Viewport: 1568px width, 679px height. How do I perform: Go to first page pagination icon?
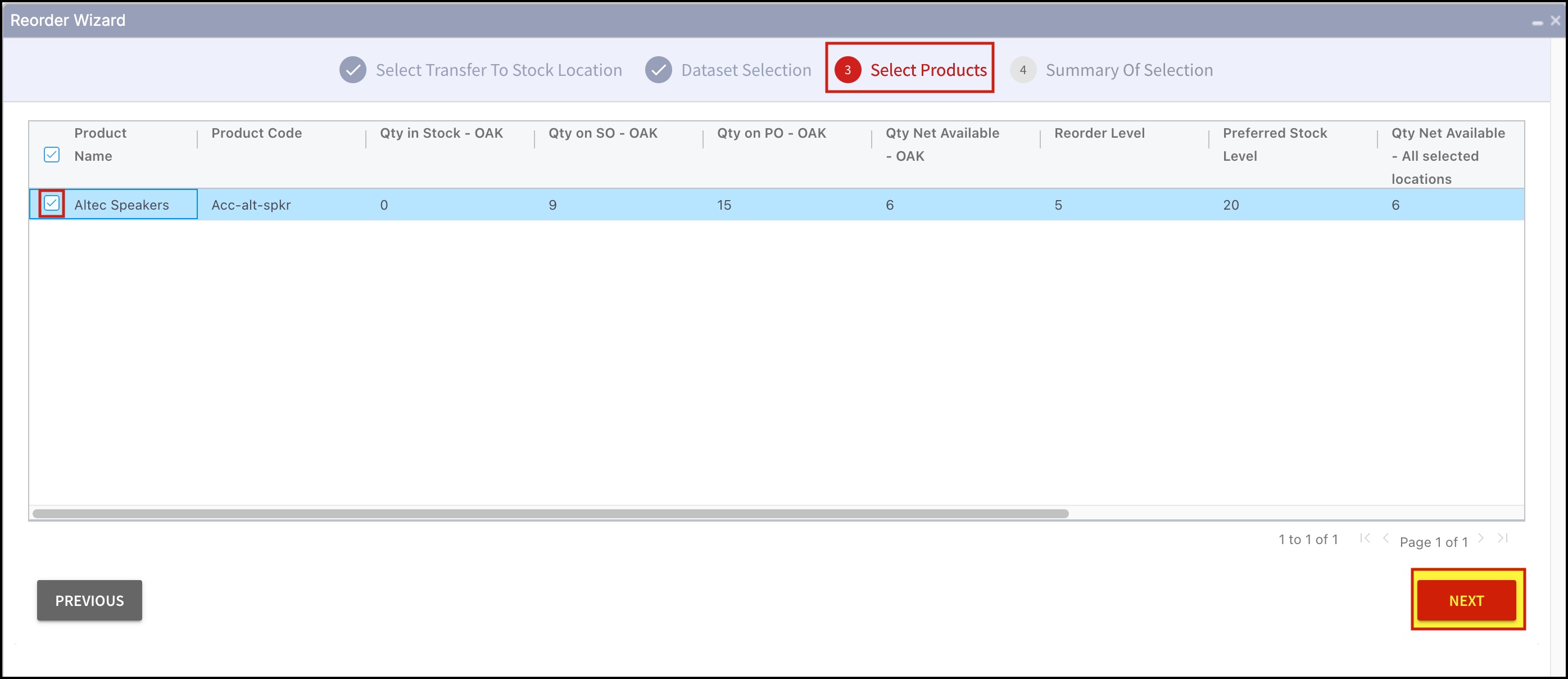click(x=1365, y=538)
